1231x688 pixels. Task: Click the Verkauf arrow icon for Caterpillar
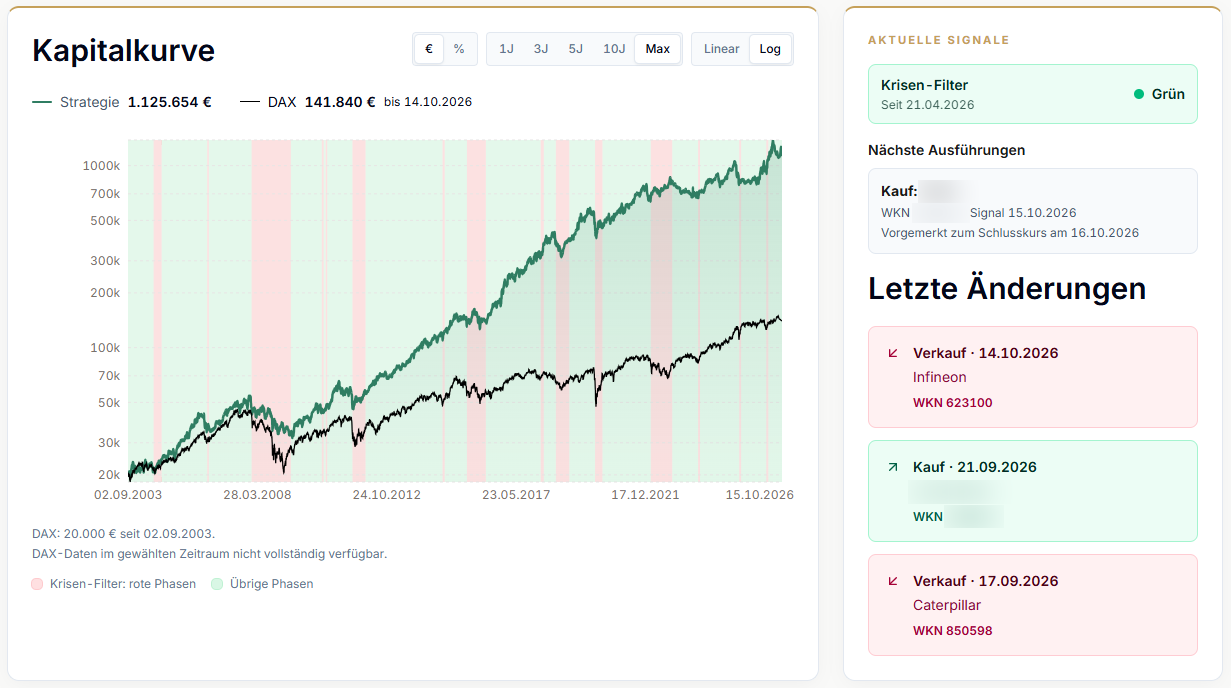pyautogui.click(x=893, y=581)
